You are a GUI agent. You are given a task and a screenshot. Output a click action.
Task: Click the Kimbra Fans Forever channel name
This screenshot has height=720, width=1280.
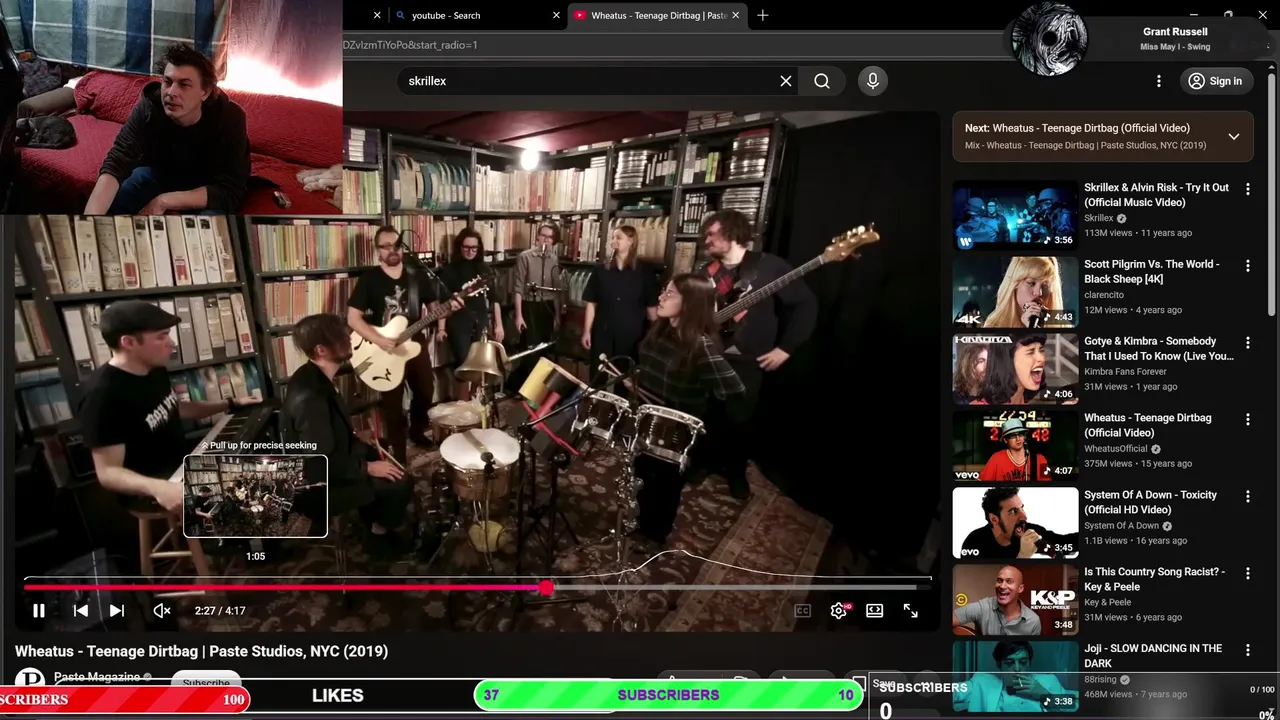coord(1125,372)
